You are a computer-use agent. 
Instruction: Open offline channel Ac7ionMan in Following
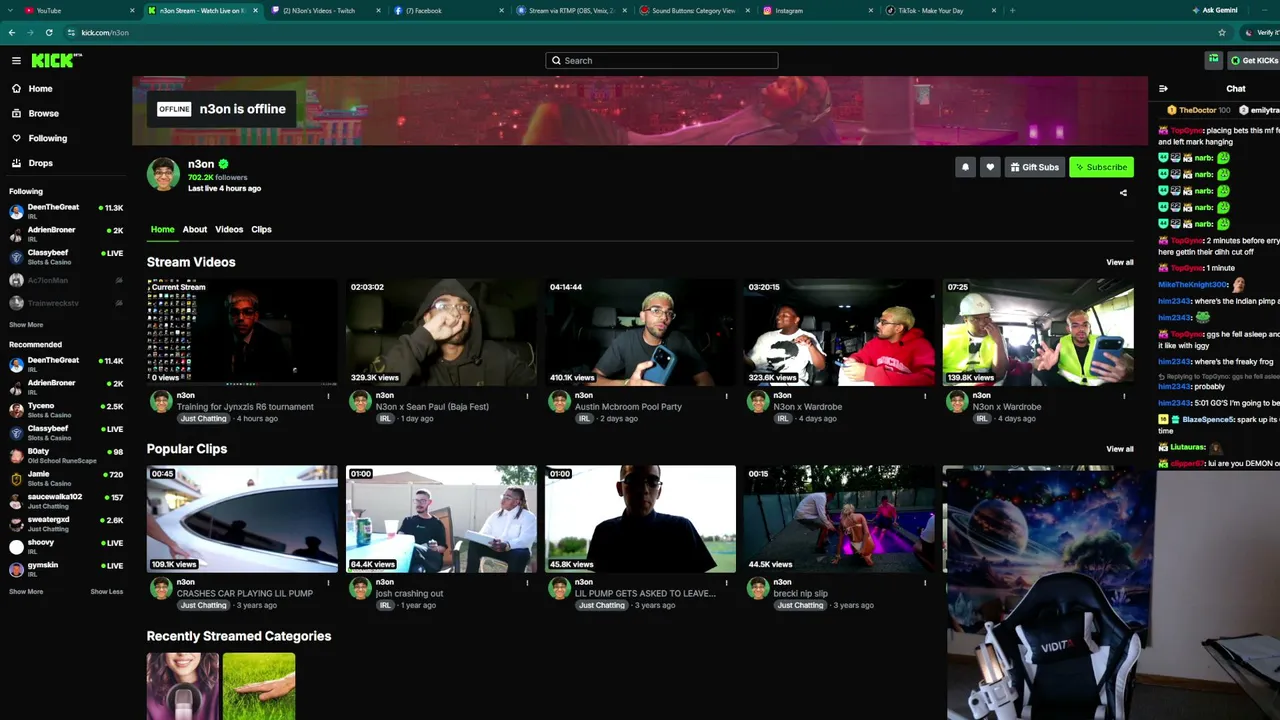(x=66, y=280)
